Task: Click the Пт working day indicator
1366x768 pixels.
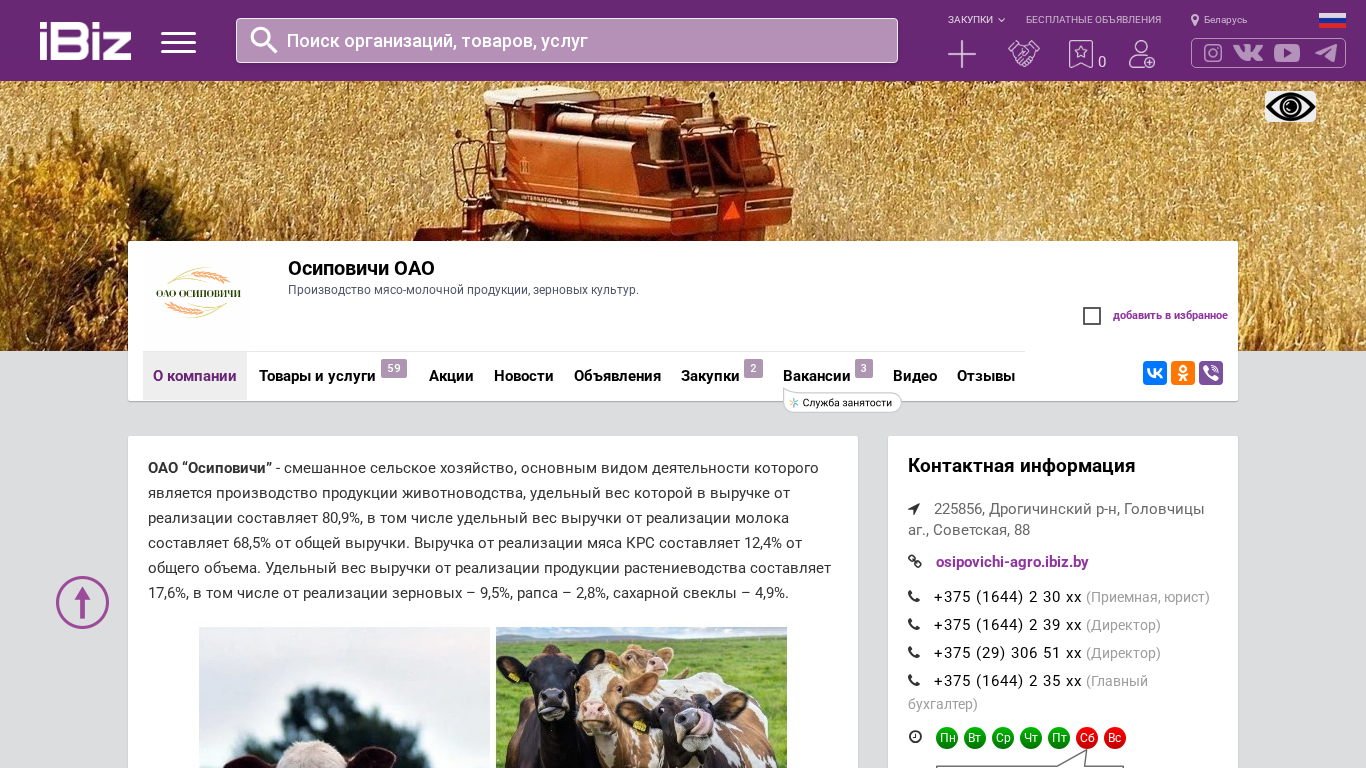Action: click(1059, 738)
